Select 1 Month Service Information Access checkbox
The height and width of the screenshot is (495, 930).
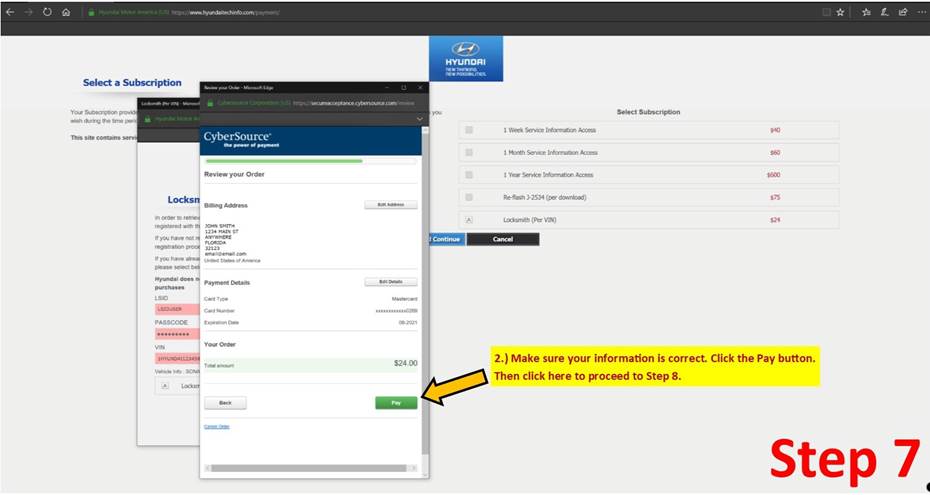[469, 152]
